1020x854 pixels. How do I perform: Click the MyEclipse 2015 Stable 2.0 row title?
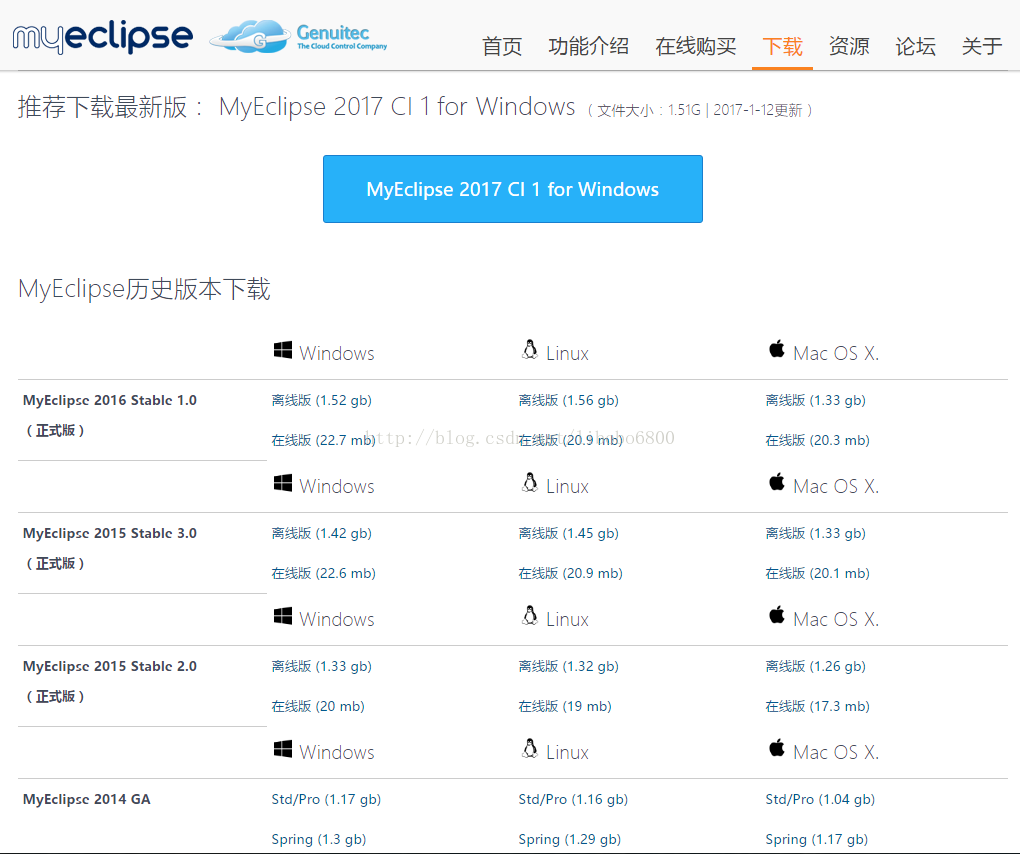[110, 667]
